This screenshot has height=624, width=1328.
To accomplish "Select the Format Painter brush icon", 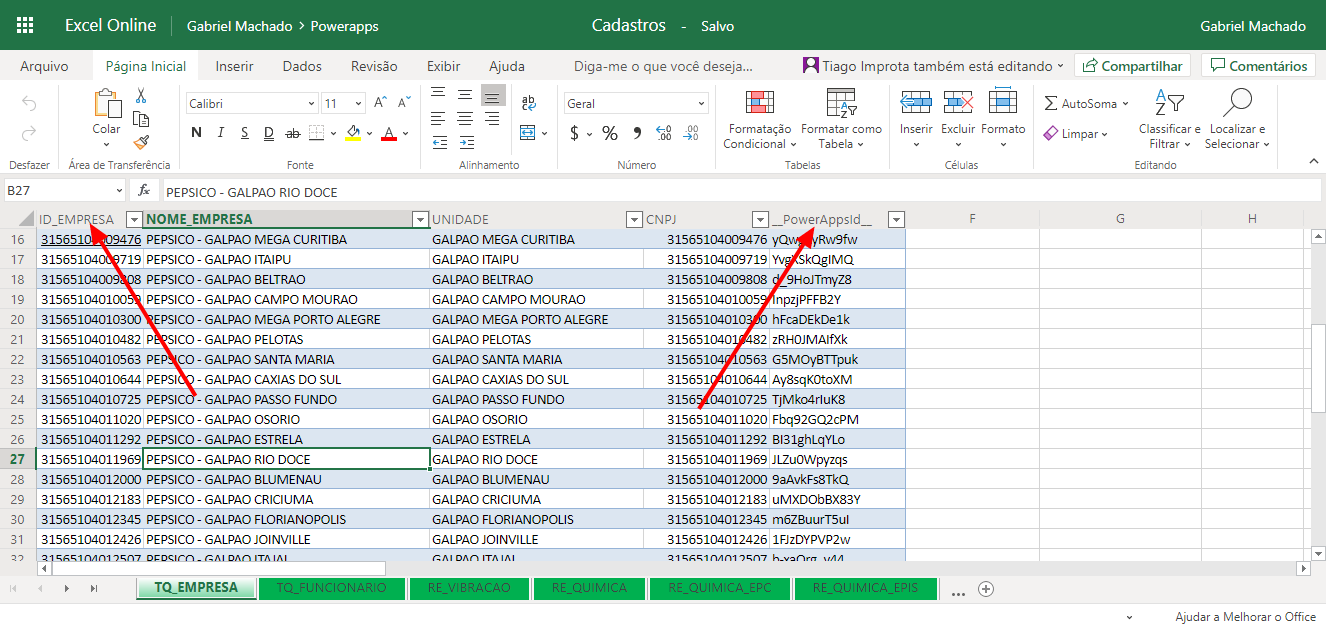I will pyautogui.click(x=141, y=142).
